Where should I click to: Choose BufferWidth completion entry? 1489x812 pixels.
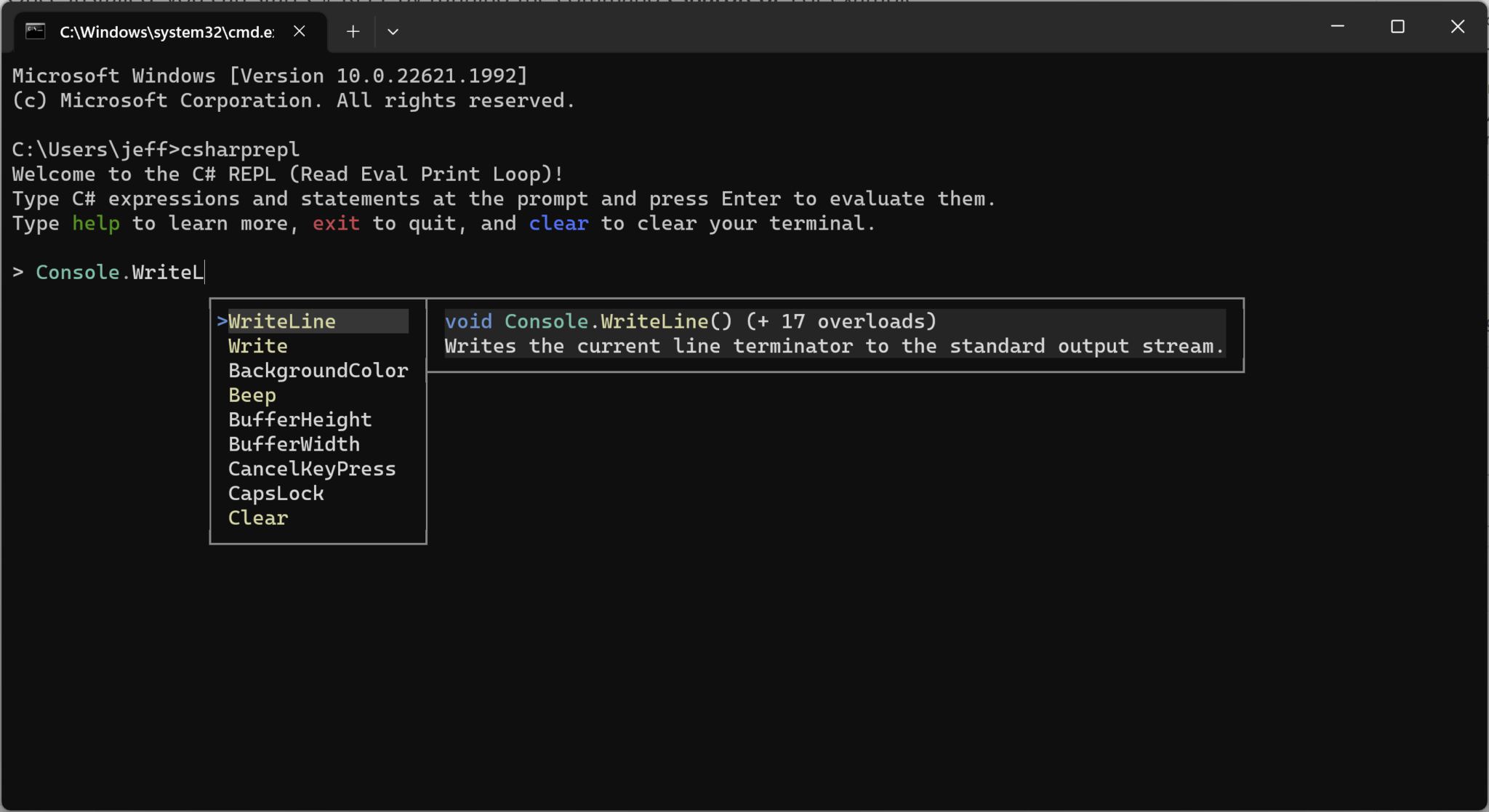click(x=294, y=443)
